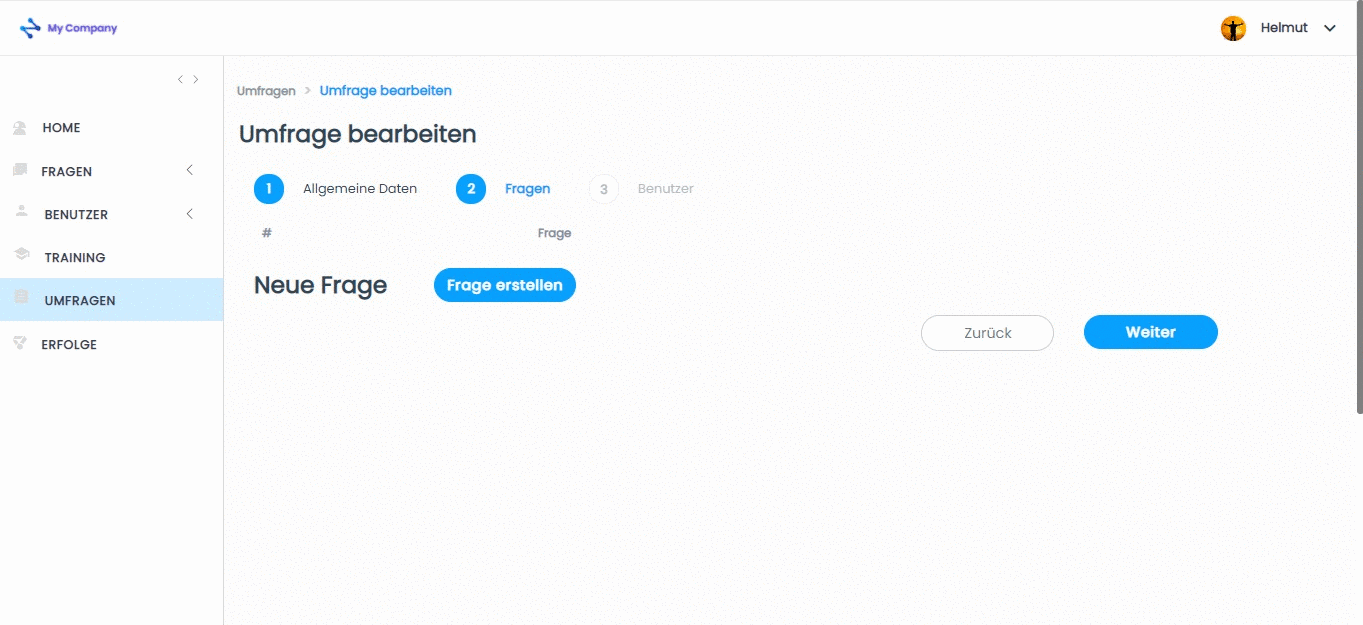The image size is (1363, 625).
Task: Click the My Company logo icon
Action: (31, 28)
